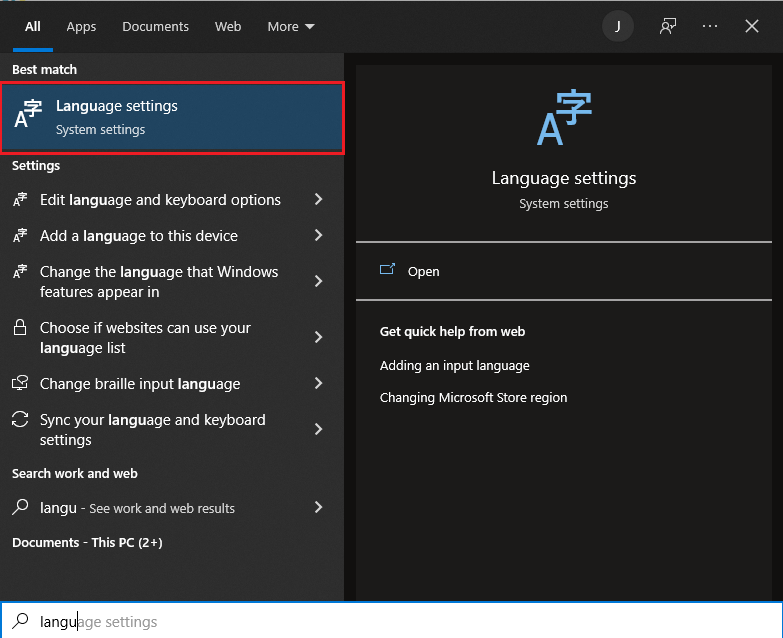Image resolution: width=783 pixels, height=638 pixels.
Task: Click the magnifier icon next to langu
Action: click(x=20, y=507)
